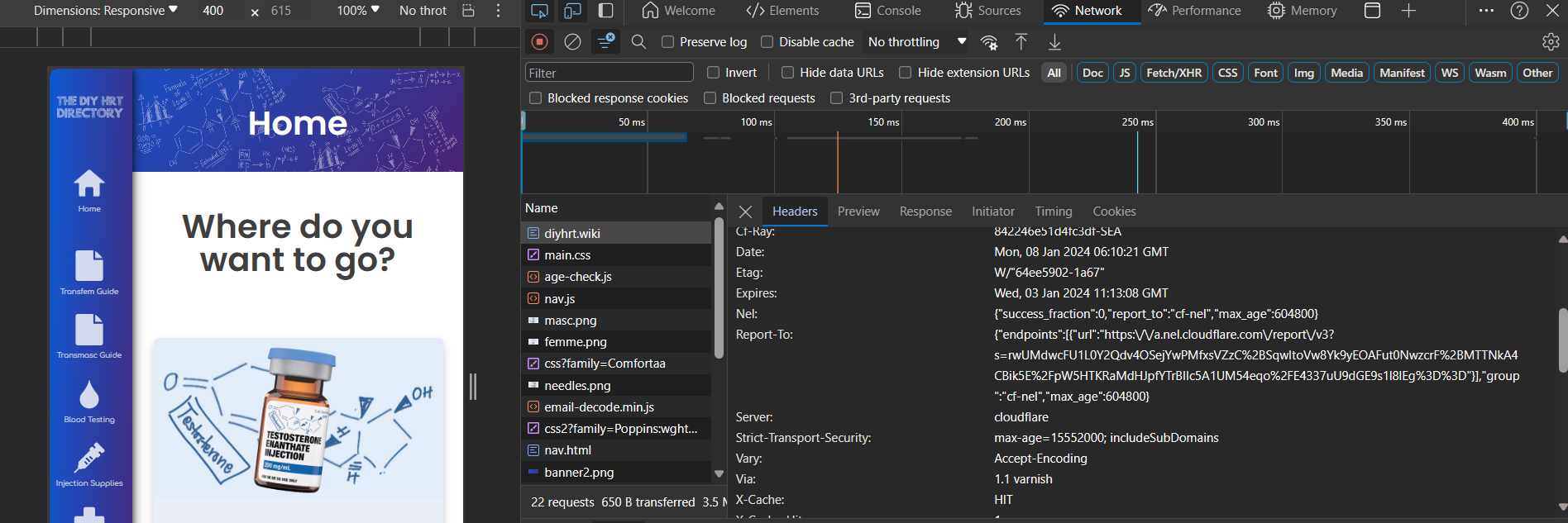Toggle the activity bar dock icon
The width and height of the screenshot is (1568, 523).
[x=605, y=11]
